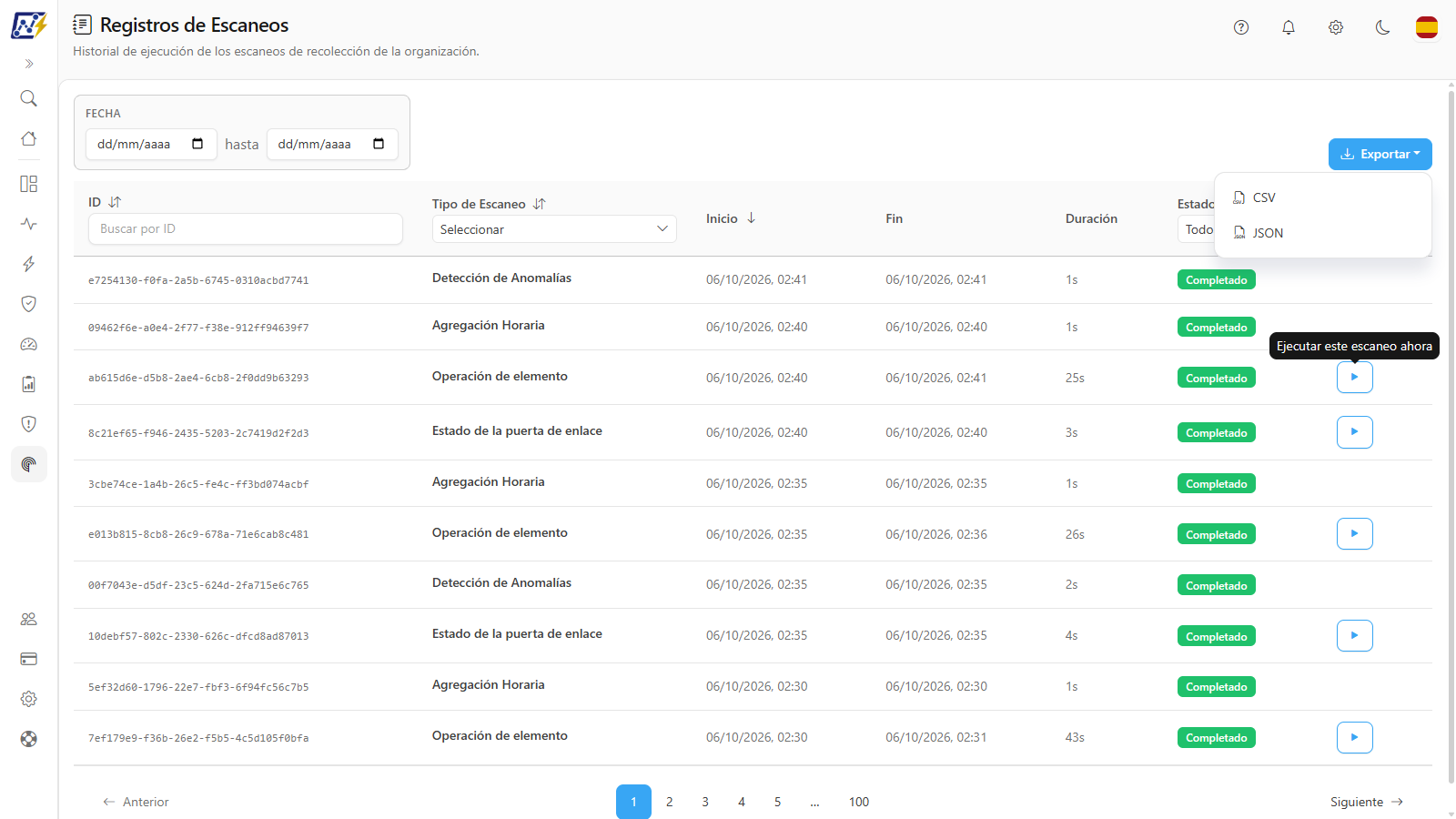Open the users icon in sidebar
This screenshot has height=819, width=1456.
[x=29, y=619]
